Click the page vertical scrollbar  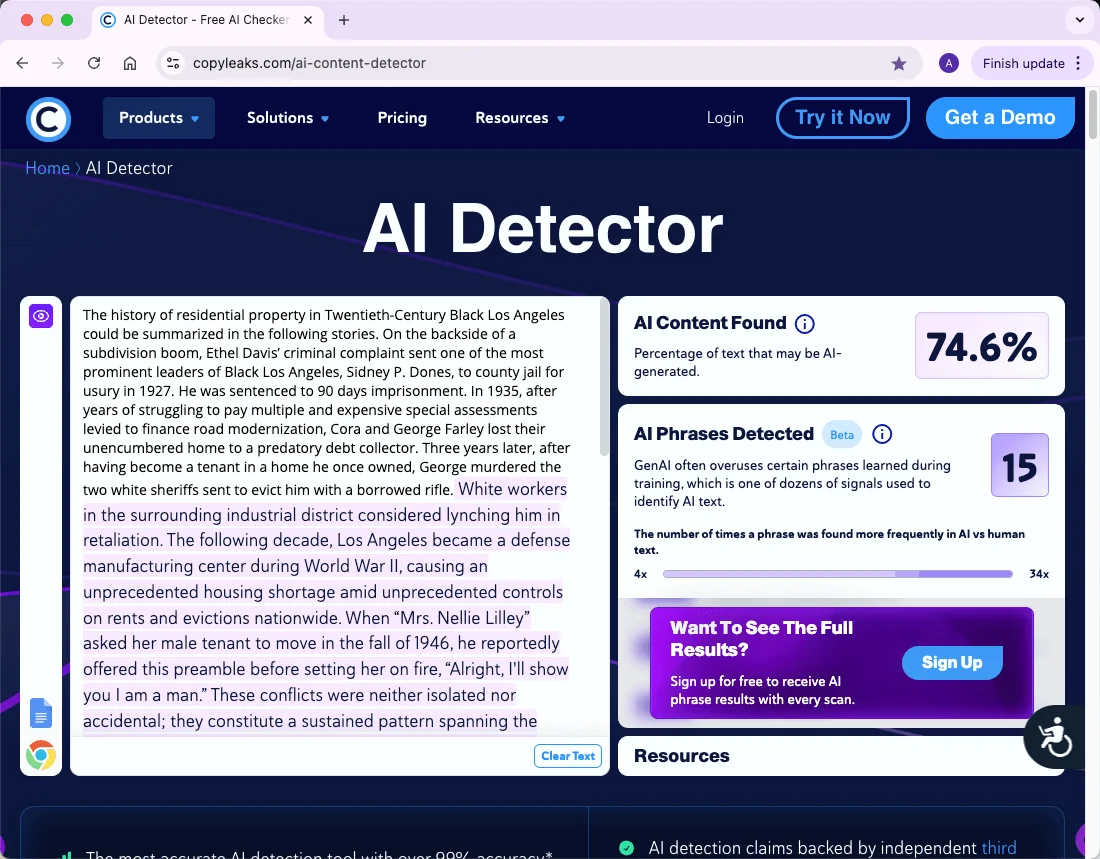pos(1092,116)
